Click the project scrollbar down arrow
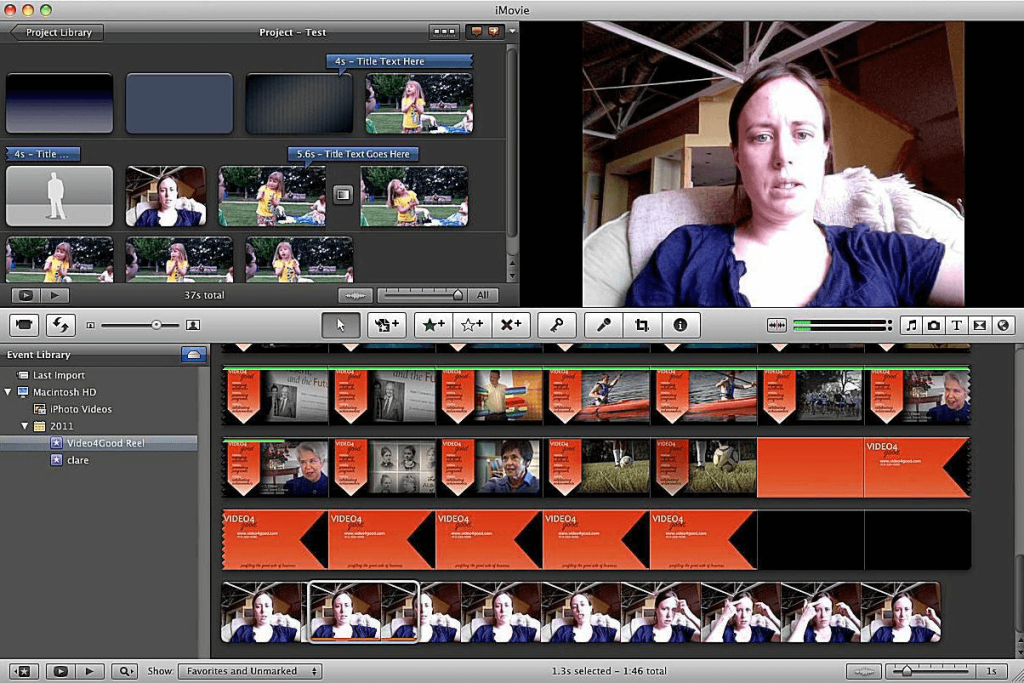Viewport: 1024px width, 683px height. 512,276
